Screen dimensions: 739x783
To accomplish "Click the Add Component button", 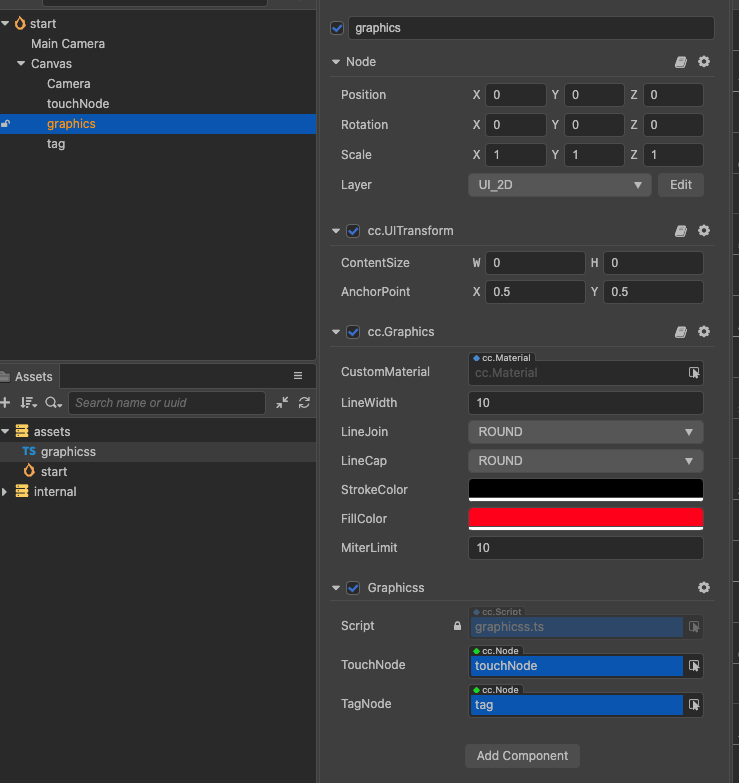I will click(522, 756).
